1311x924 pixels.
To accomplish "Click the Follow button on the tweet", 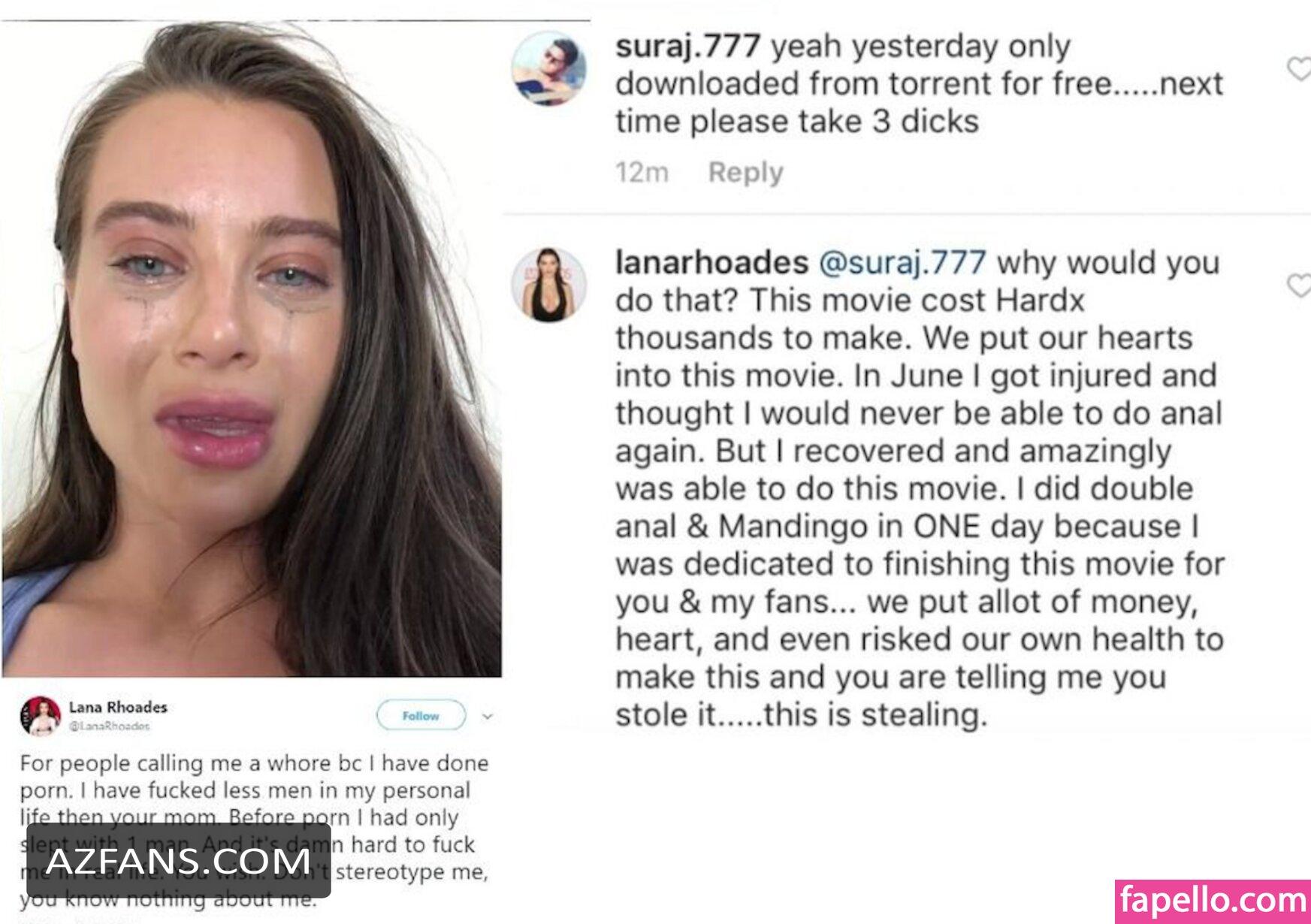I will 421,716.
